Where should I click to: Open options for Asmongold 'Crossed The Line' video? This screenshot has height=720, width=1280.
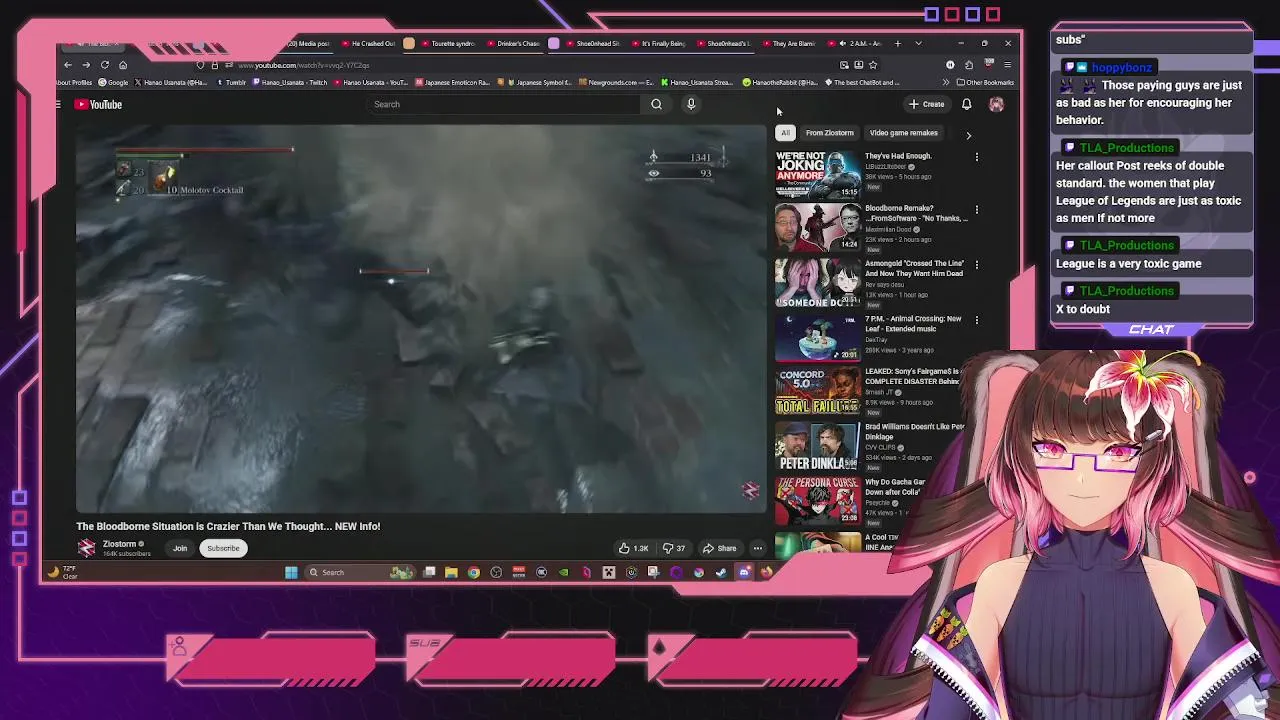(x=977, y=265)
